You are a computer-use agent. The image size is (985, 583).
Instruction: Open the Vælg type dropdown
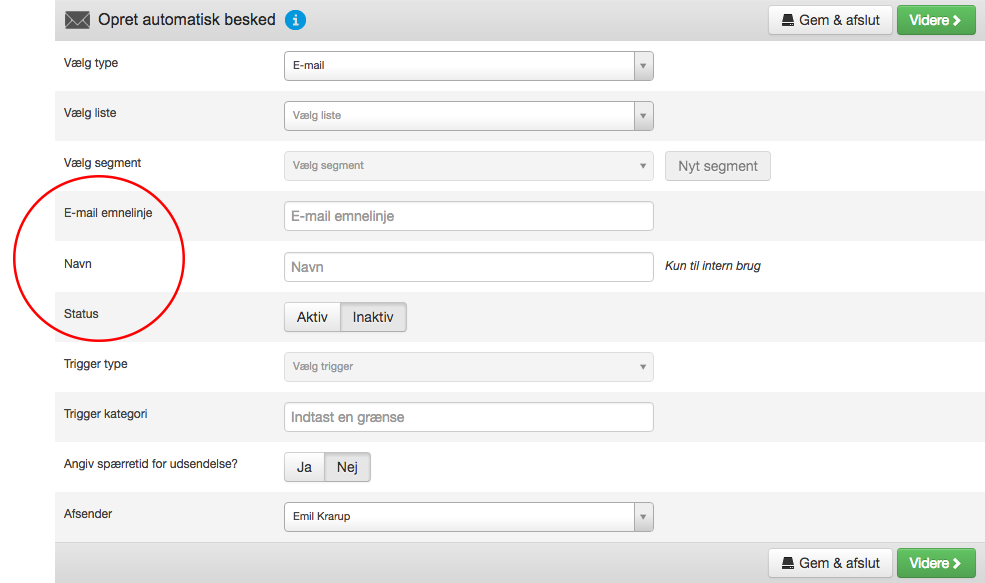469,66
